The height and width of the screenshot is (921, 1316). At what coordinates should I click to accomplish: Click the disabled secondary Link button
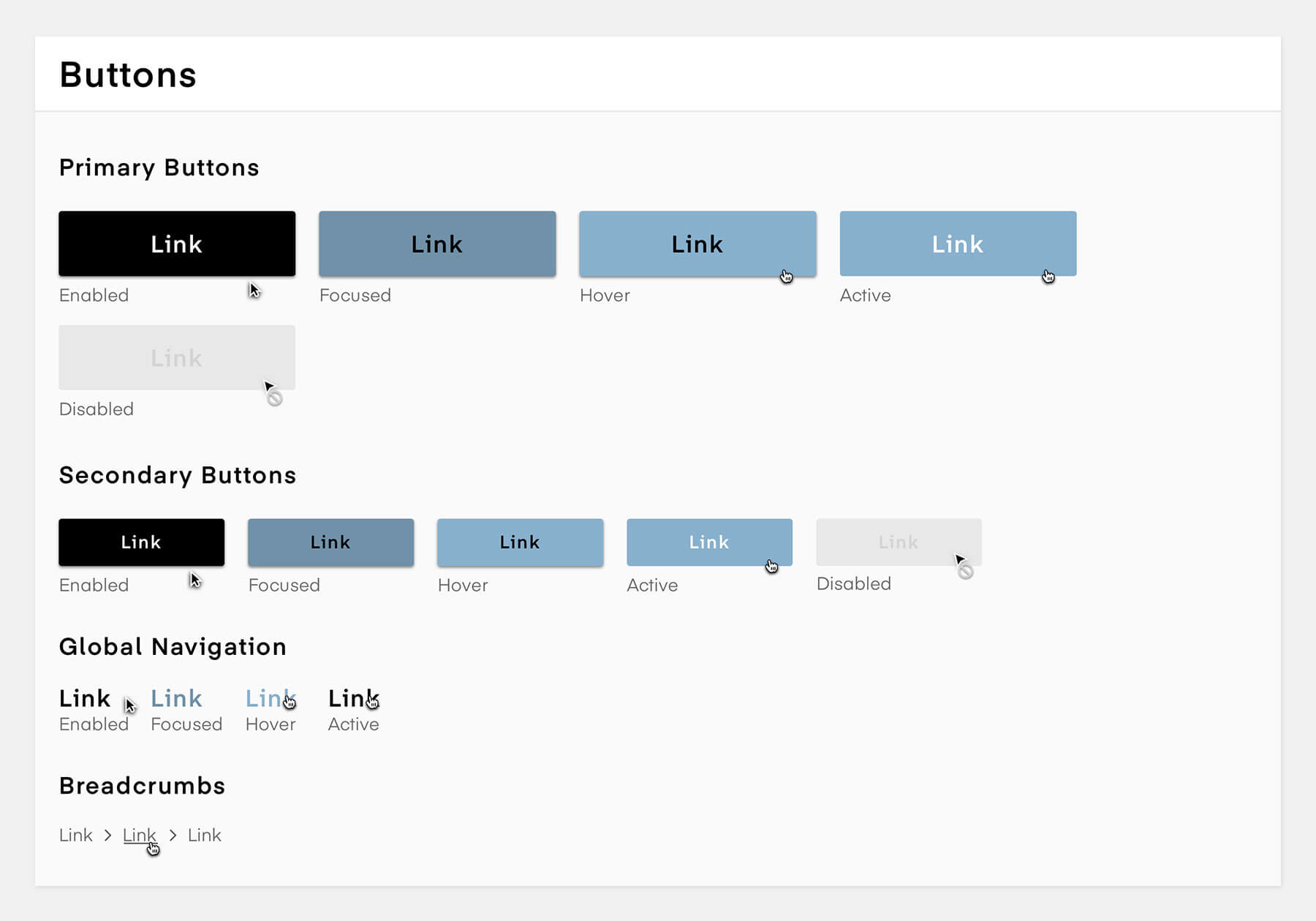tap(898, 542)
